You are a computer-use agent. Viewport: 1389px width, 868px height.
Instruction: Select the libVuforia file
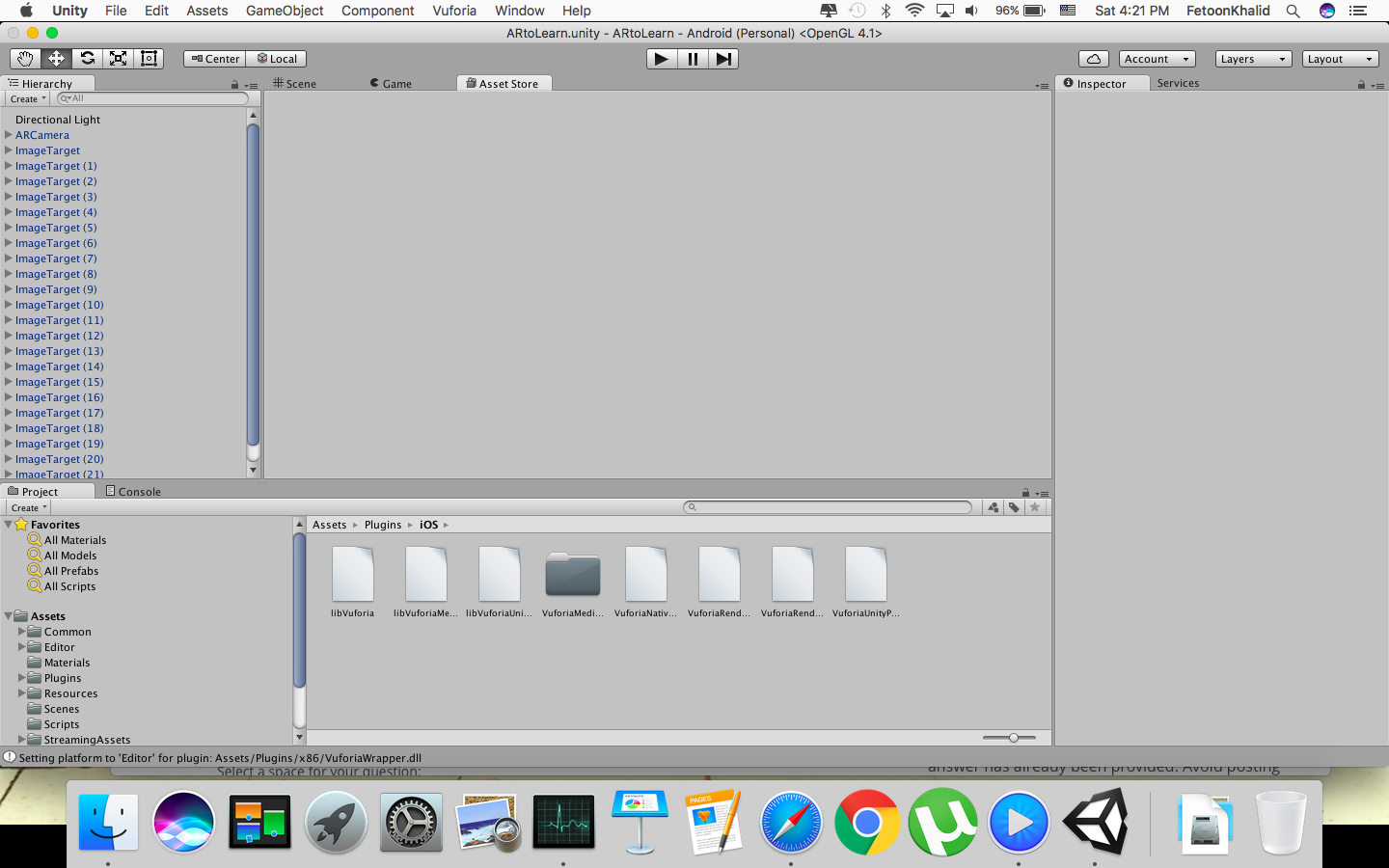coord(353,582)
